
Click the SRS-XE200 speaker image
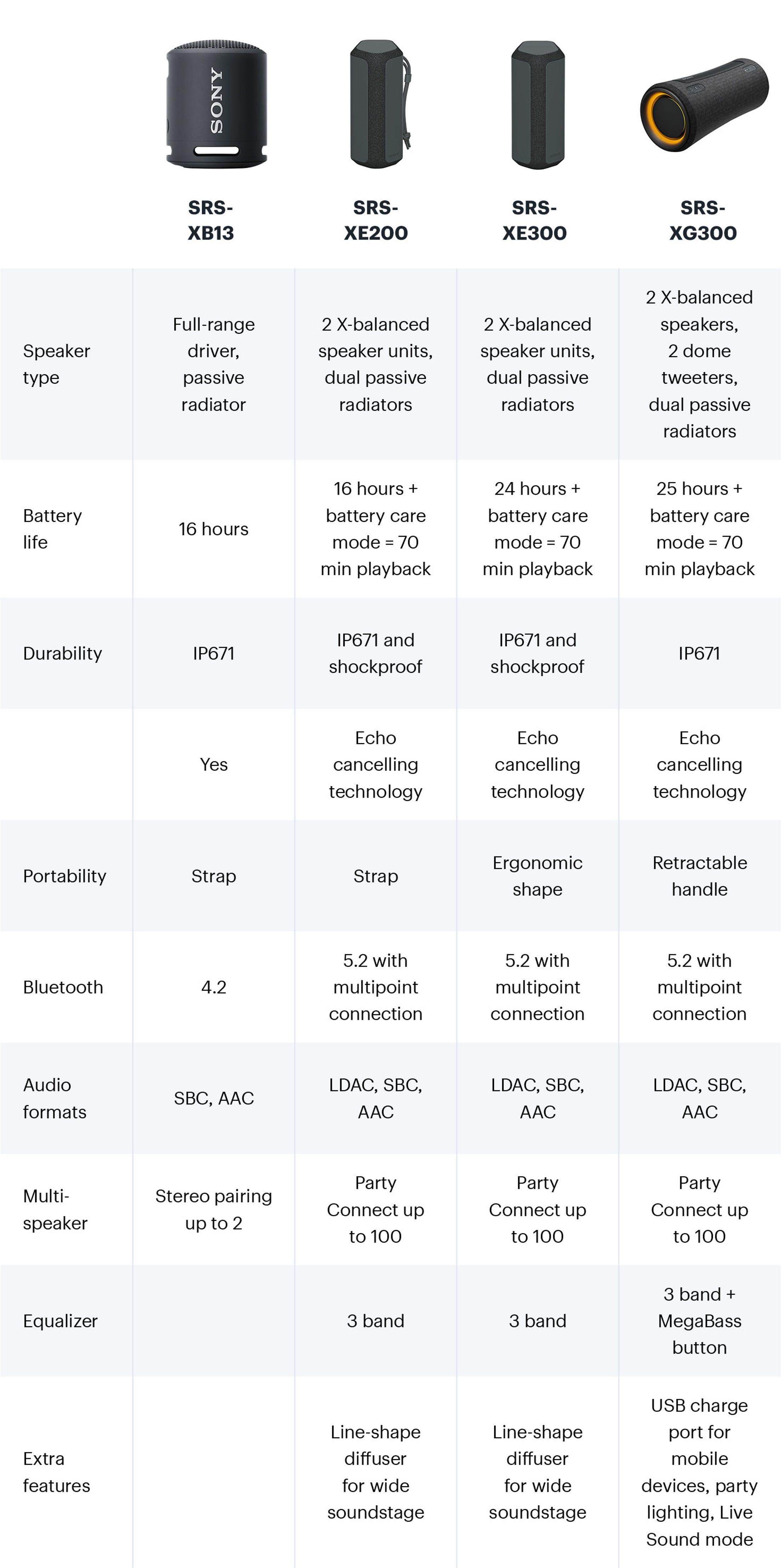pyautogui.click(x=379, y=104)
